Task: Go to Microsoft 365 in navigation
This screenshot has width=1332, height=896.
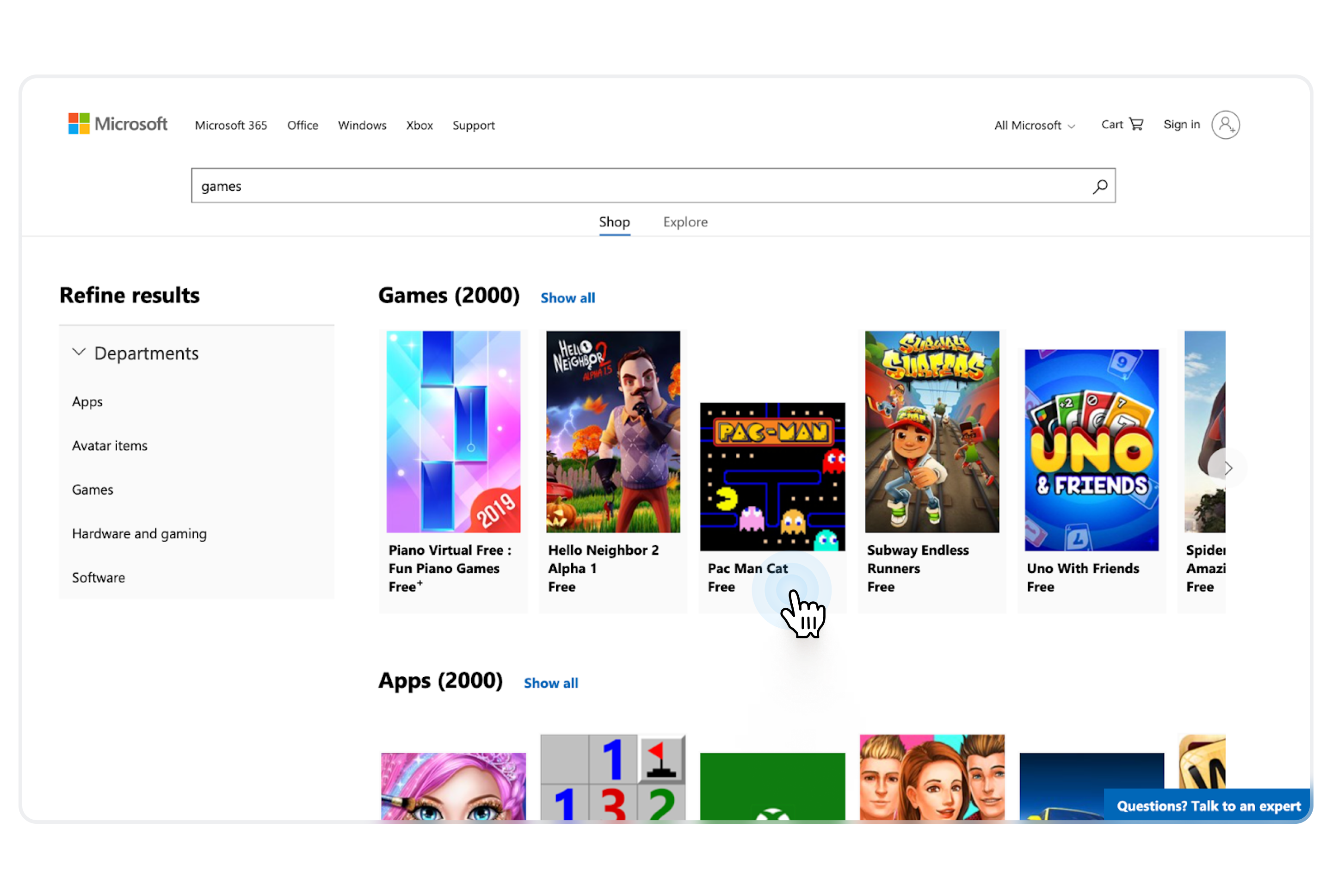Action: (x=231, y=125)
